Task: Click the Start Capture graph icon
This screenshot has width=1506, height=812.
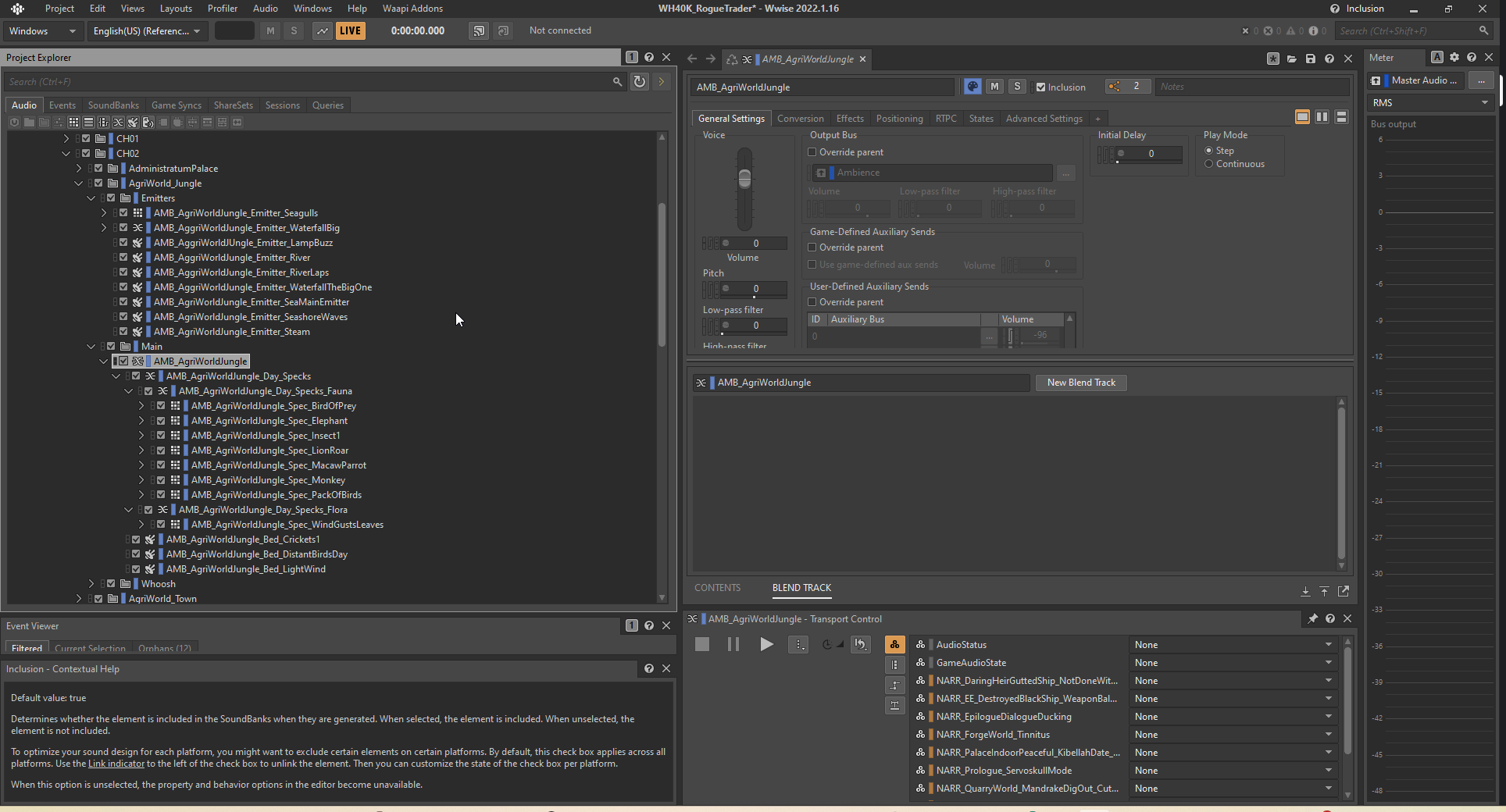Action: point(322,30)
